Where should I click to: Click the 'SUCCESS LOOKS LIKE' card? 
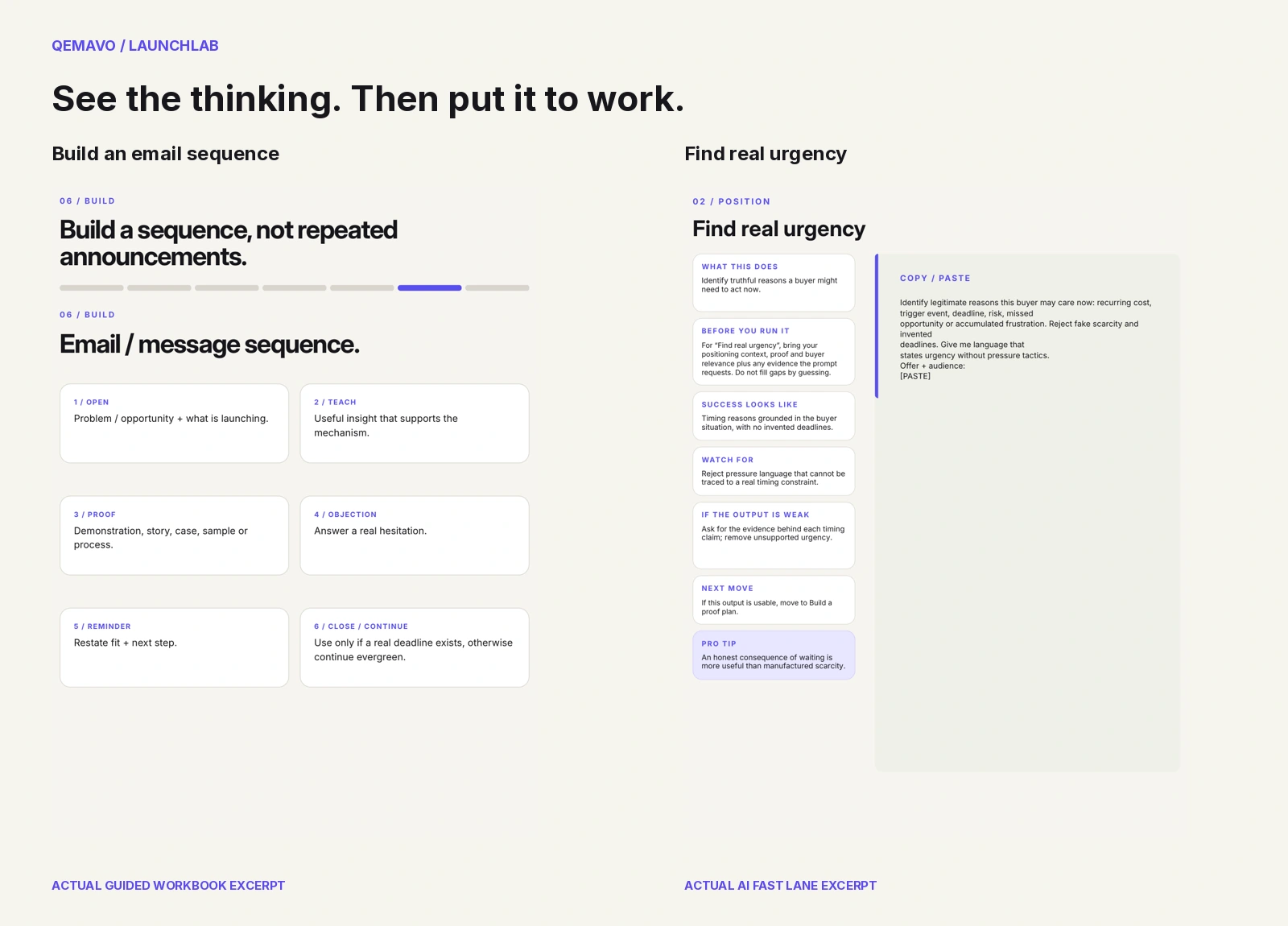774,416
